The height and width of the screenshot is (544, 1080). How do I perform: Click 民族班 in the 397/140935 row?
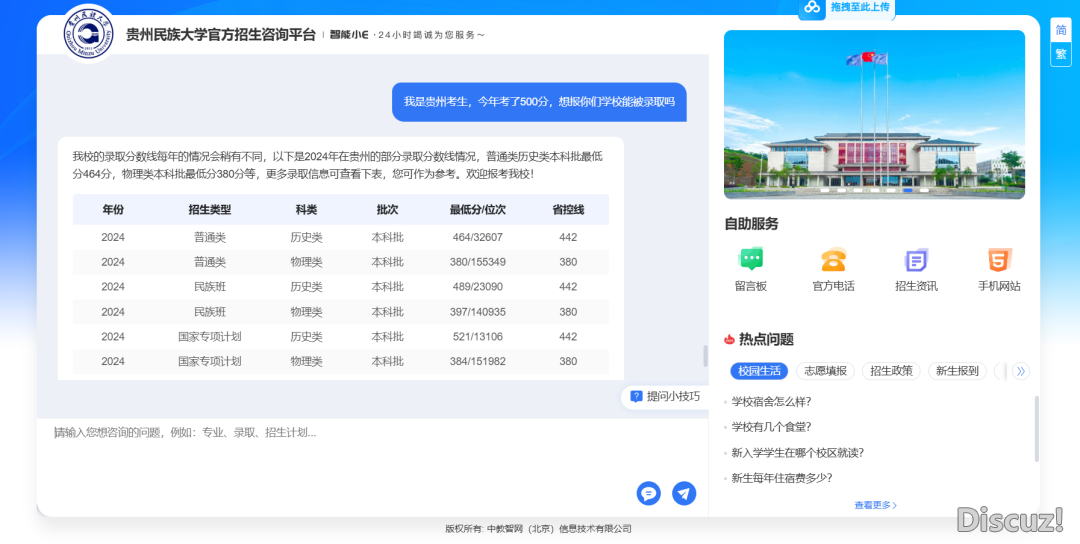click(210, 312)
